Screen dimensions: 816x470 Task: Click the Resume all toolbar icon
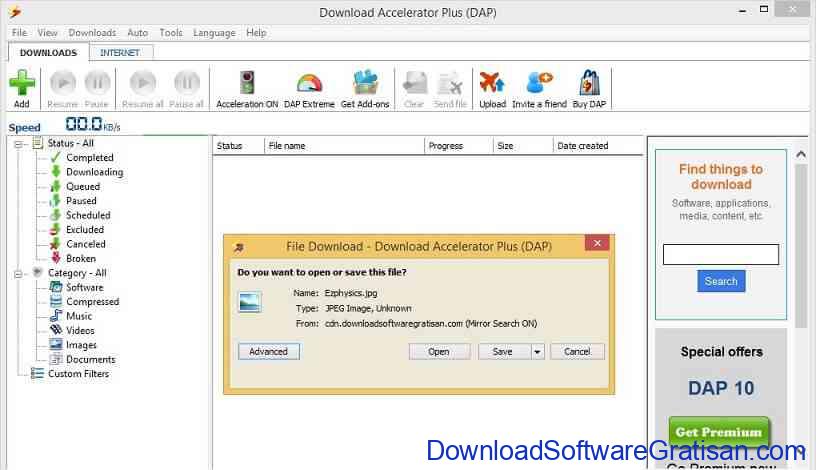143,83
